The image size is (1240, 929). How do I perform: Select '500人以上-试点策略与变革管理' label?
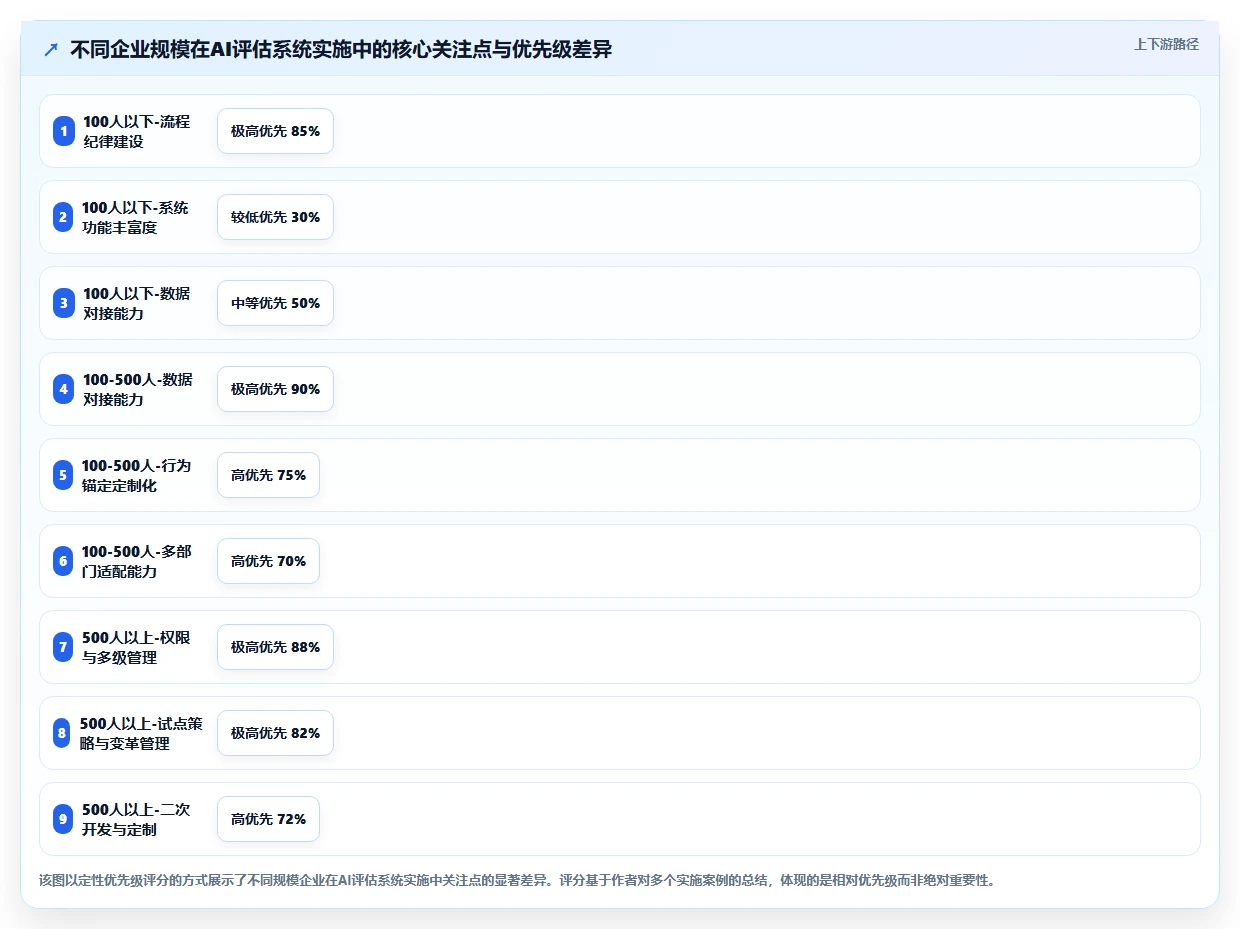[x=141, y=733]
